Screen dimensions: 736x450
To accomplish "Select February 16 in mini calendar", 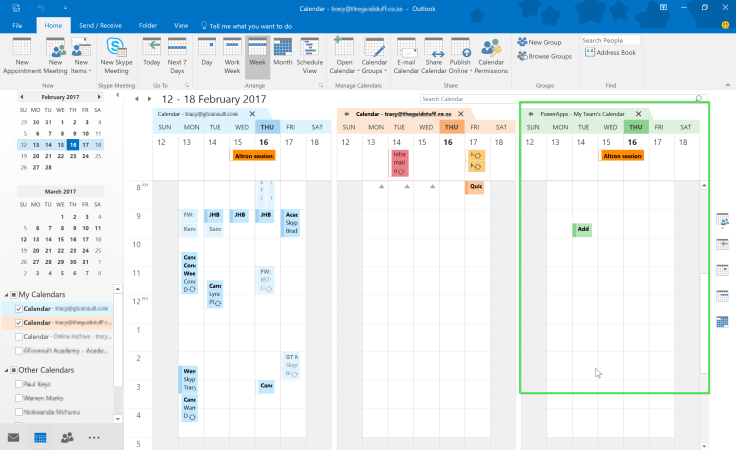I will (73, 145).
